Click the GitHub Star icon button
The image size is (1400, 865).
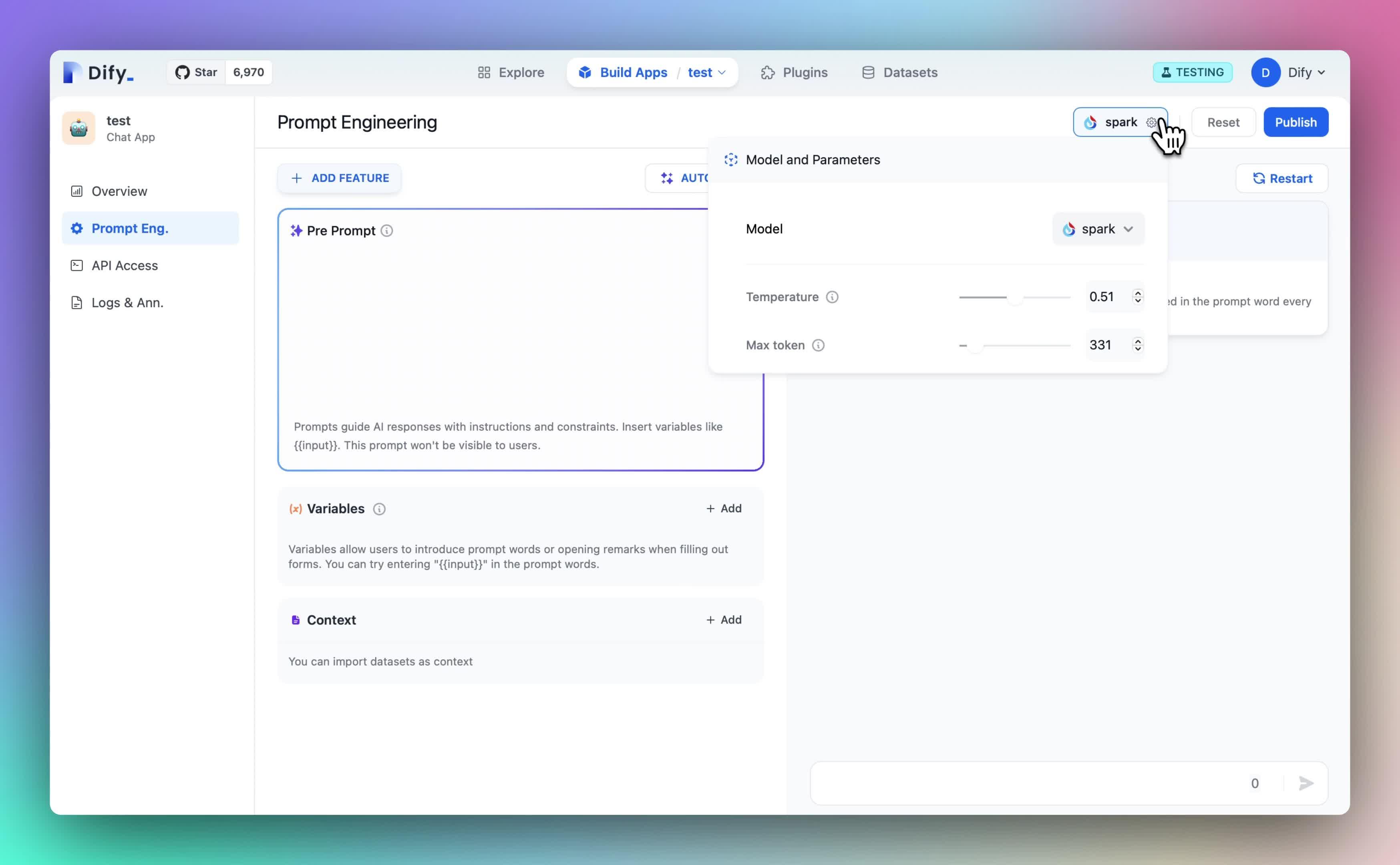(x=196, y=72)
